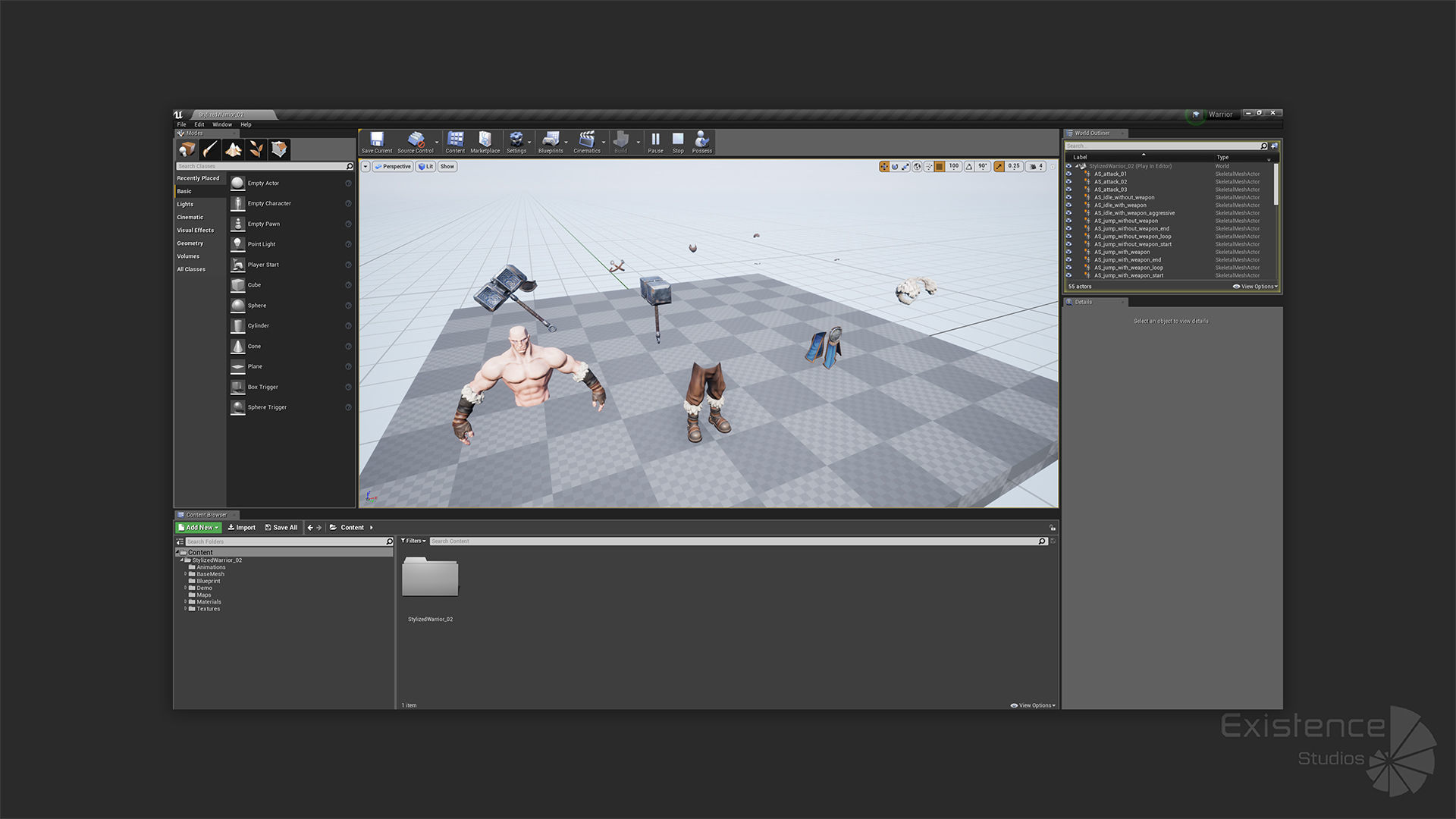Select the Paint mode brush icon
The height and width of the screenshot is (819, 1456).
210,149
